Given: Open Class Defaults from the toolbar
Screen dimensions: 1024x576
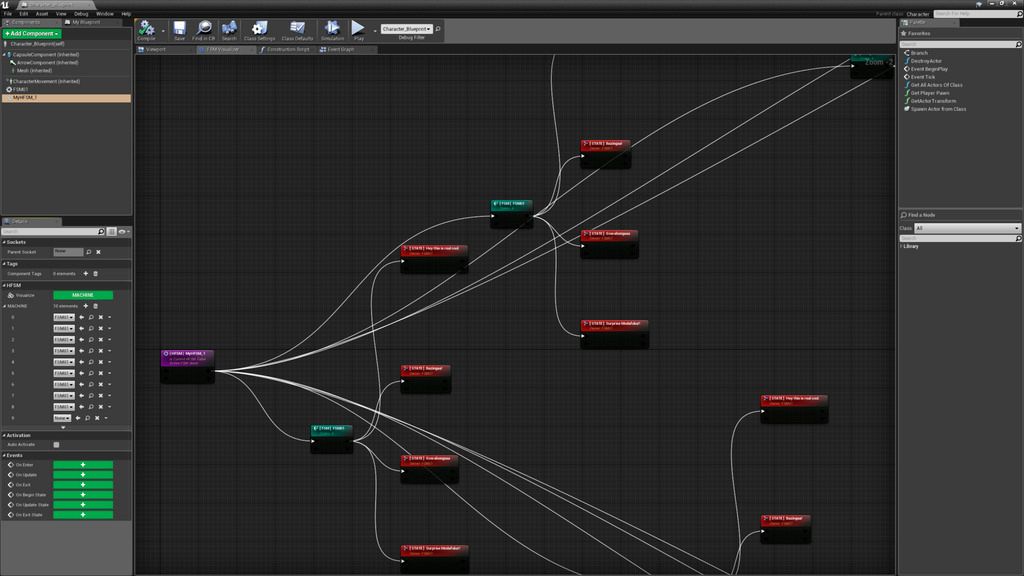Looking at the screenshot, I should coord(297,30).
